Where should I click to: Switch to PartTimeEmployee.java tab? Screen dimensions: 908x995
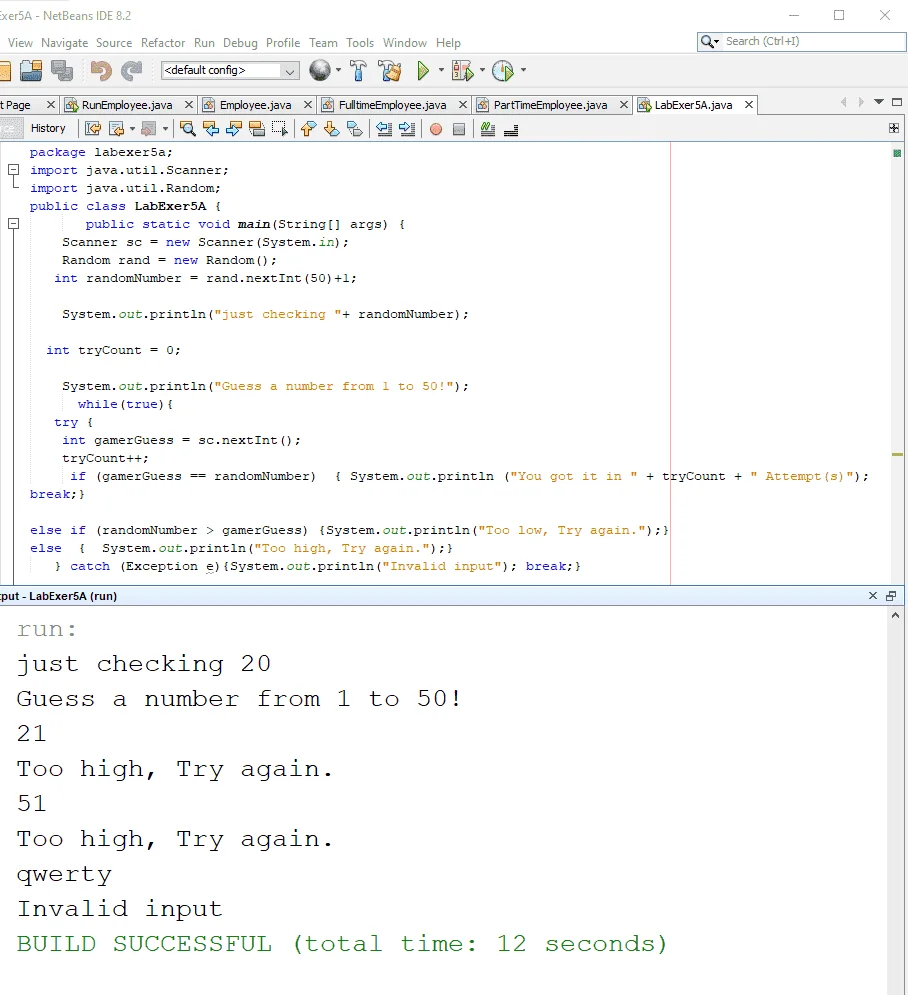[550, 105]
